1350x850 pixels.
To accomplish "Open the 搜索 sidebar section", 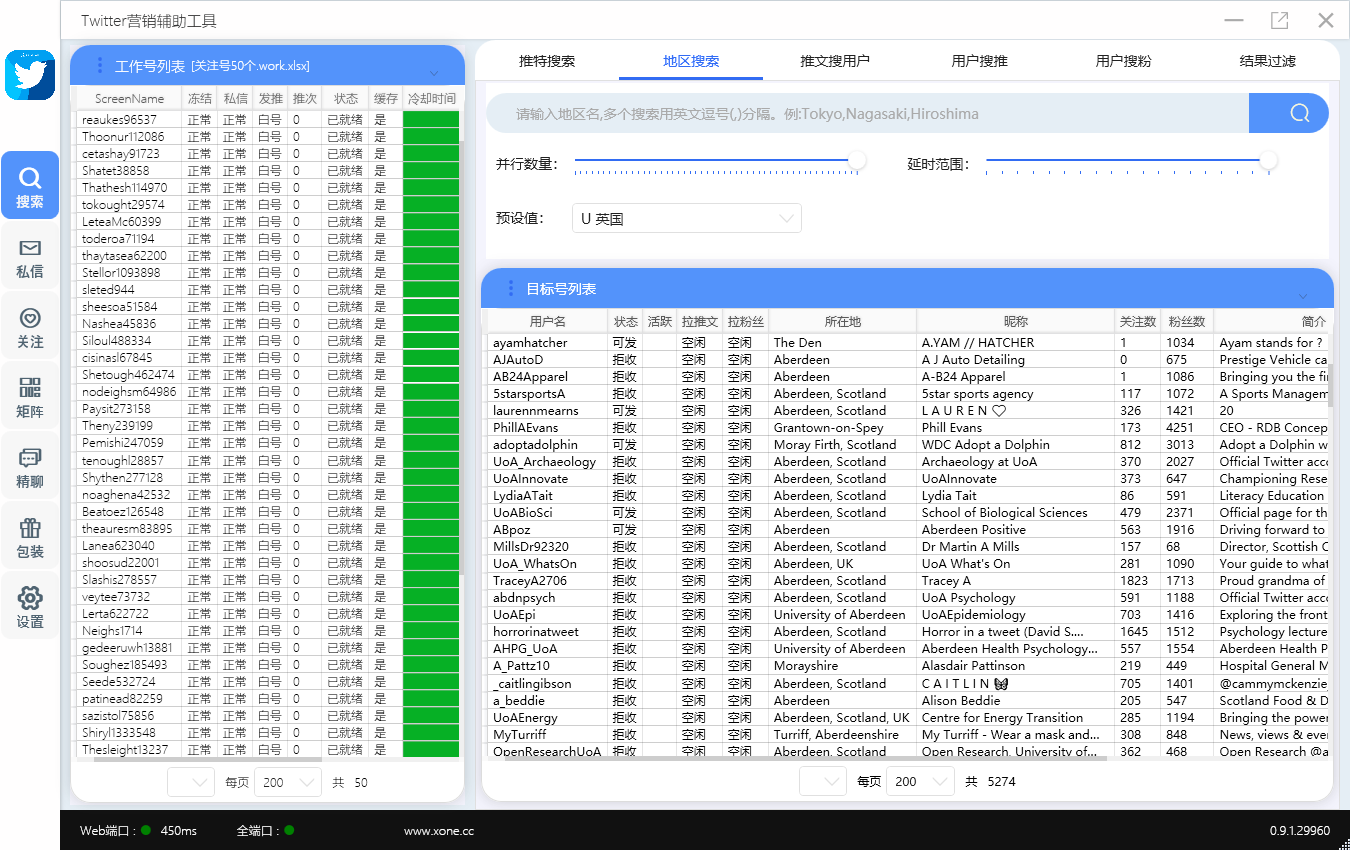I will pyautogui.click(x=30, y=186).
